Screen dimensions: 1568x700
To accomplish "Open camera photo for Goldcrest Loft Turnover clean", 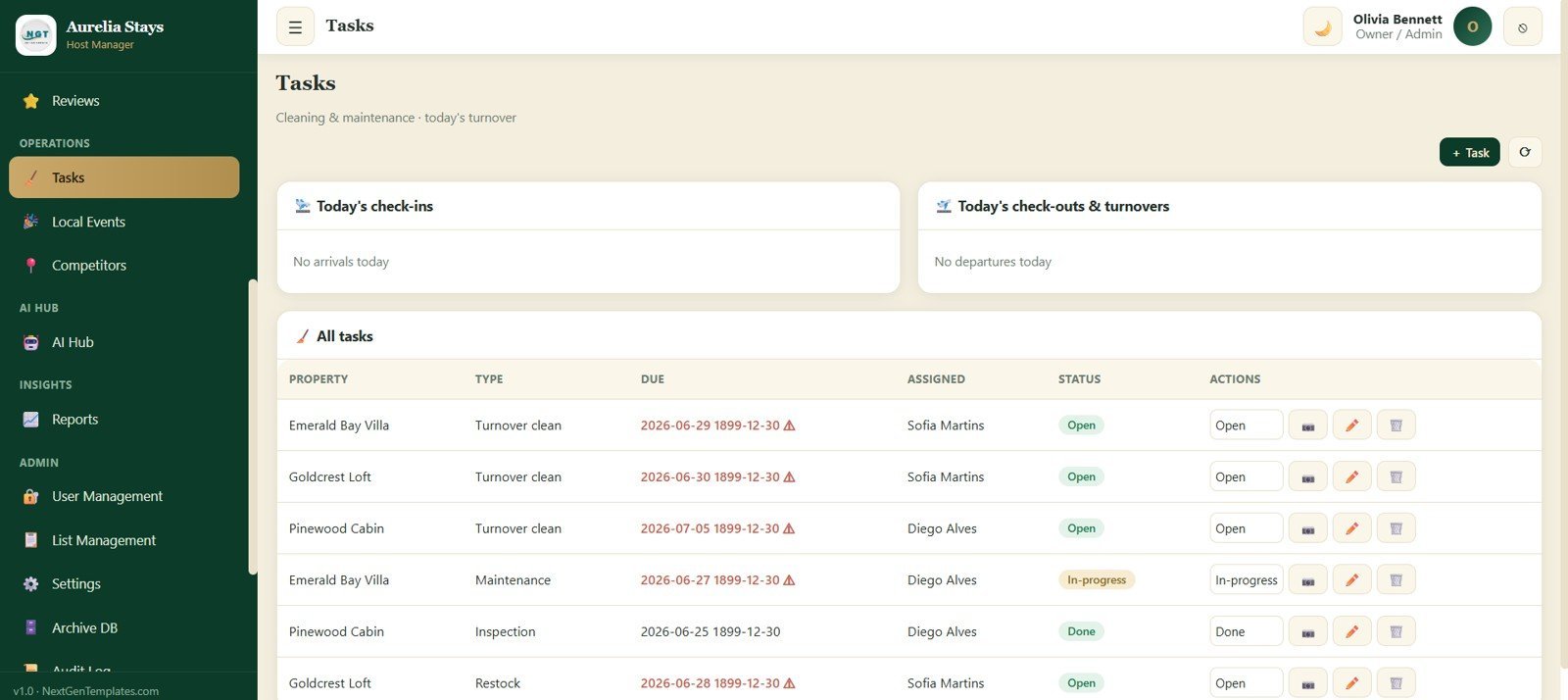I will pyautogui.click(x=1307, y=476).
